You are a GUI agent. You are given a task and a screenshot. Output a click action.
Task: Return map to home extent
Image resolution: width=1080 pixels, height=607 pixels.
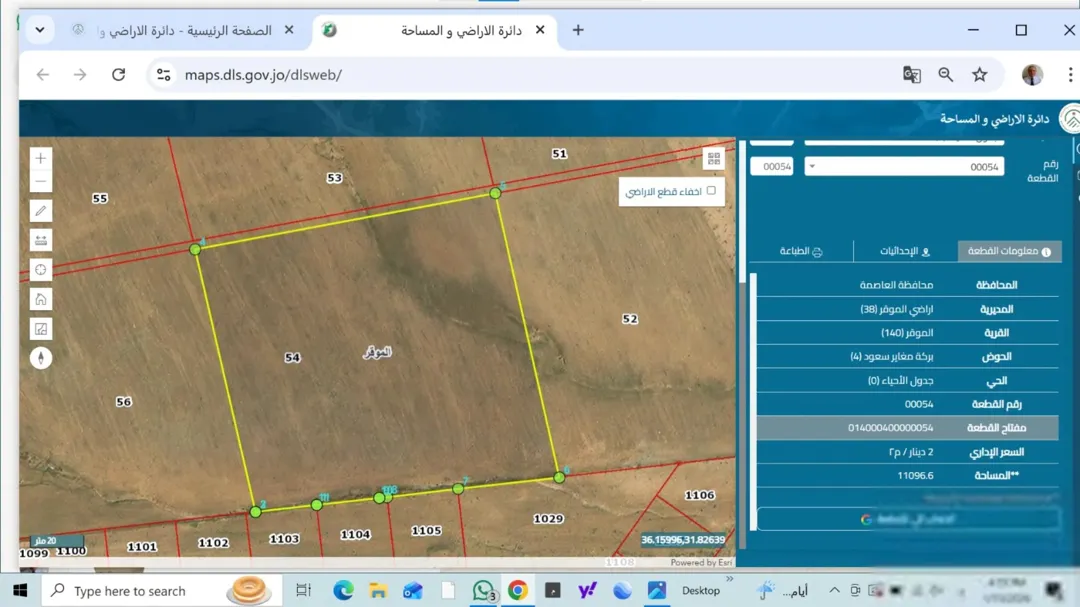click(41, 300)
